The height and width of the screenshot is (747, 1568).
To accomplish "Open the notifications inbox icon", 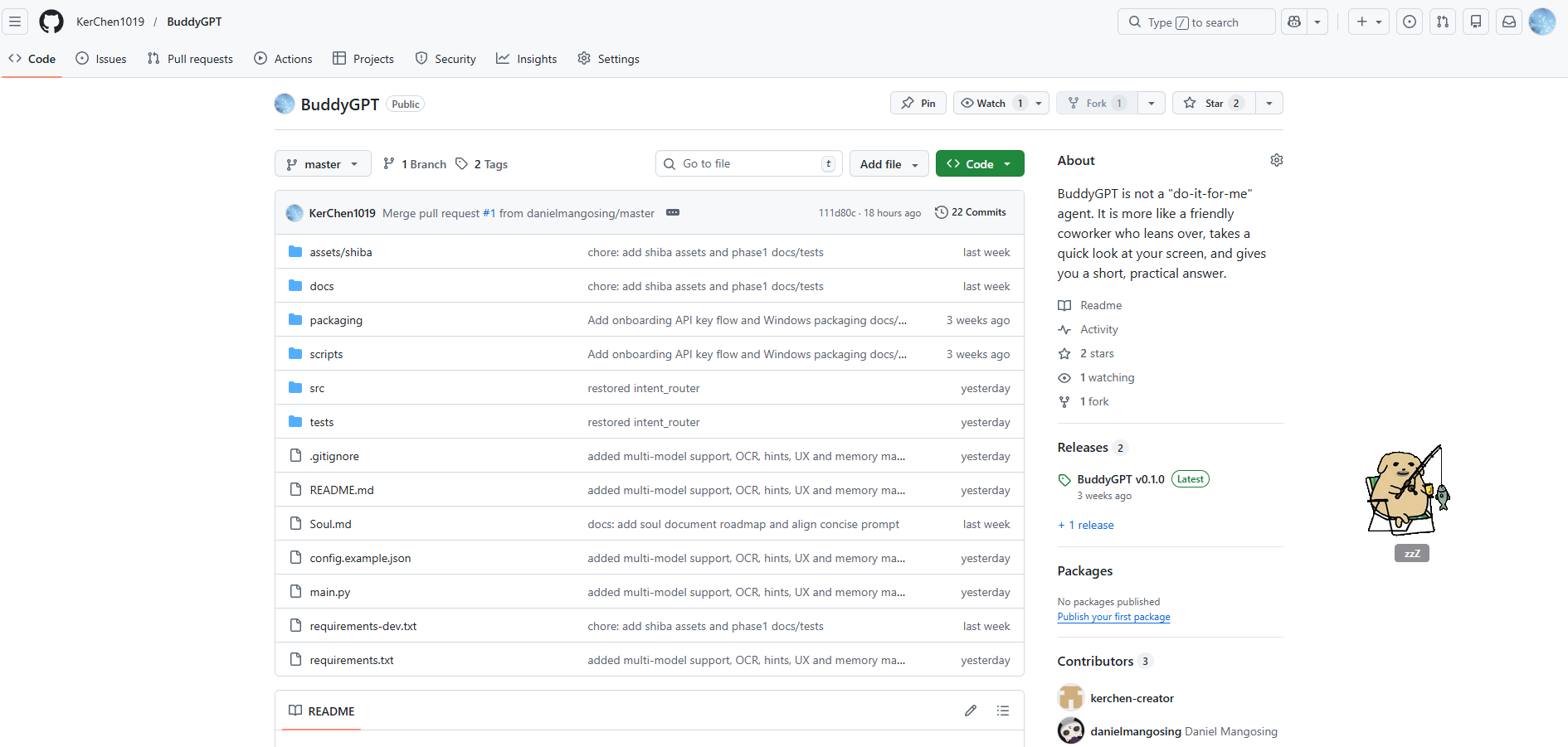I will [x=1509, y=22].
